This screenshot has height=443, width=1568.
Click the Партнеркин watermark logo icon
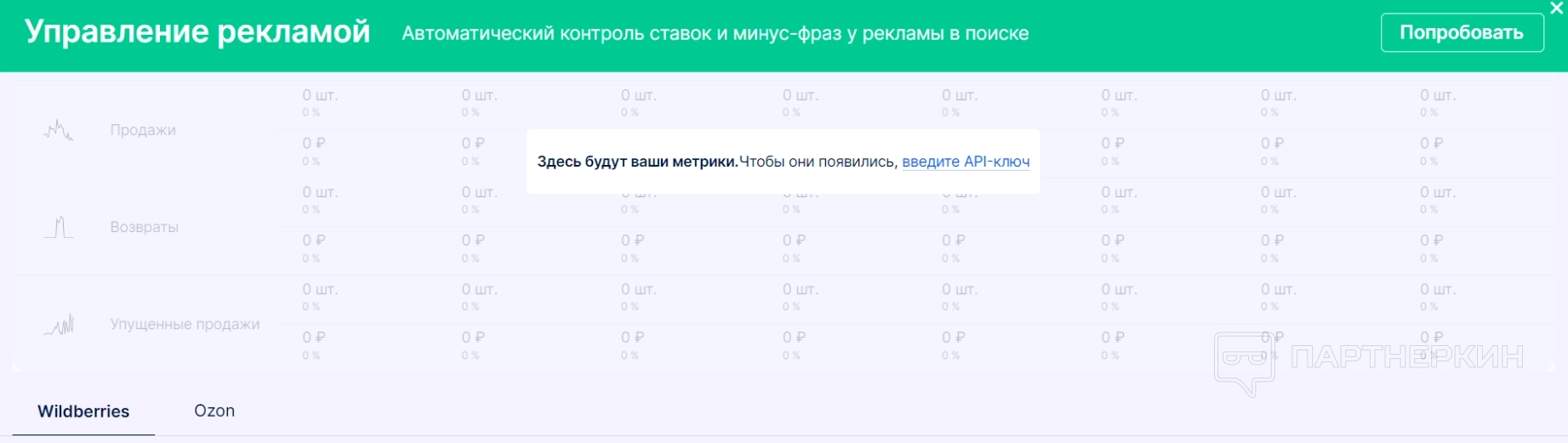pos(1244,363)
